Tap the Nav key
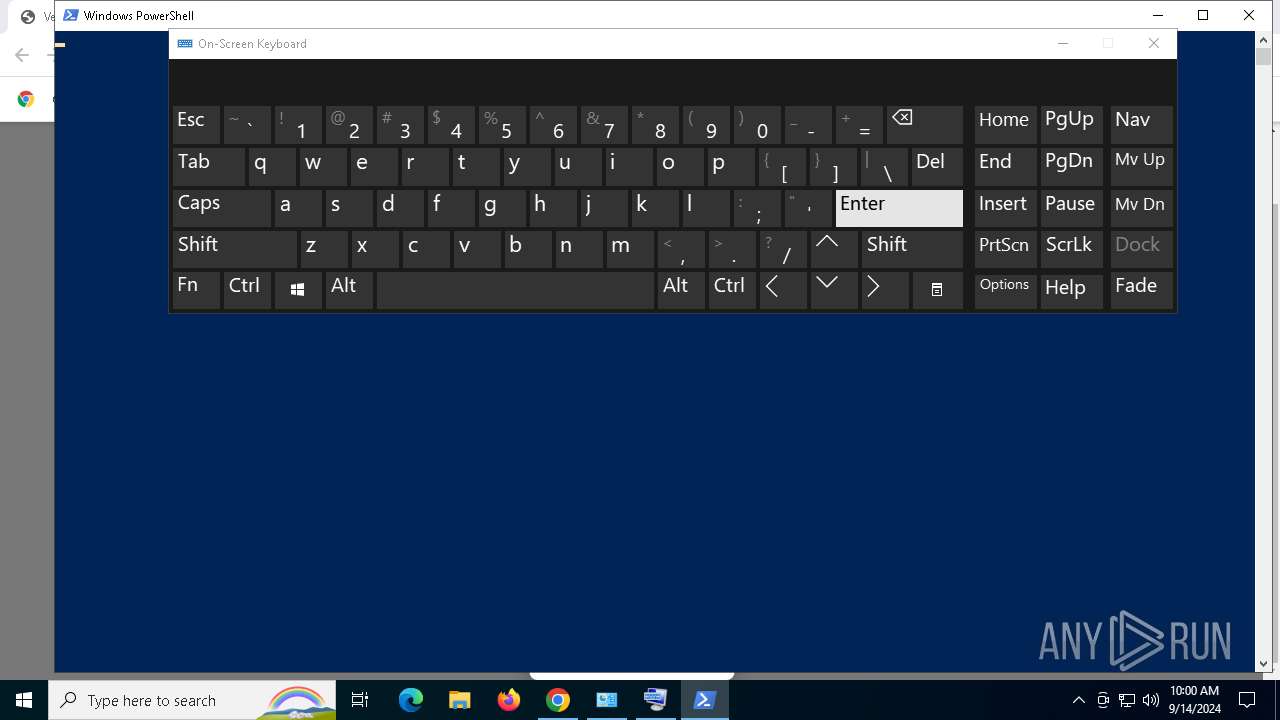Image resolution: width=1280 pixels, height=720 pixels. [1141, 125]
